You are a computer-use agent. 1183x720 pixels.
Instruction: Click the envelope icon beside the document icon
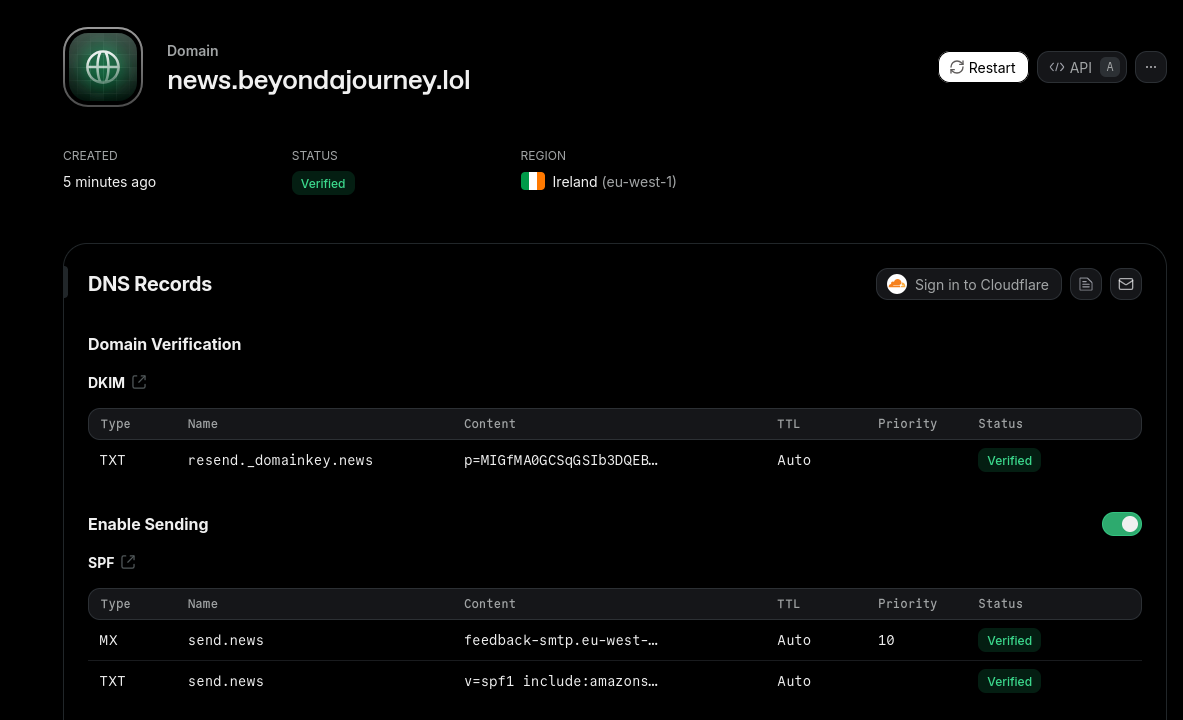point(1126,284)
